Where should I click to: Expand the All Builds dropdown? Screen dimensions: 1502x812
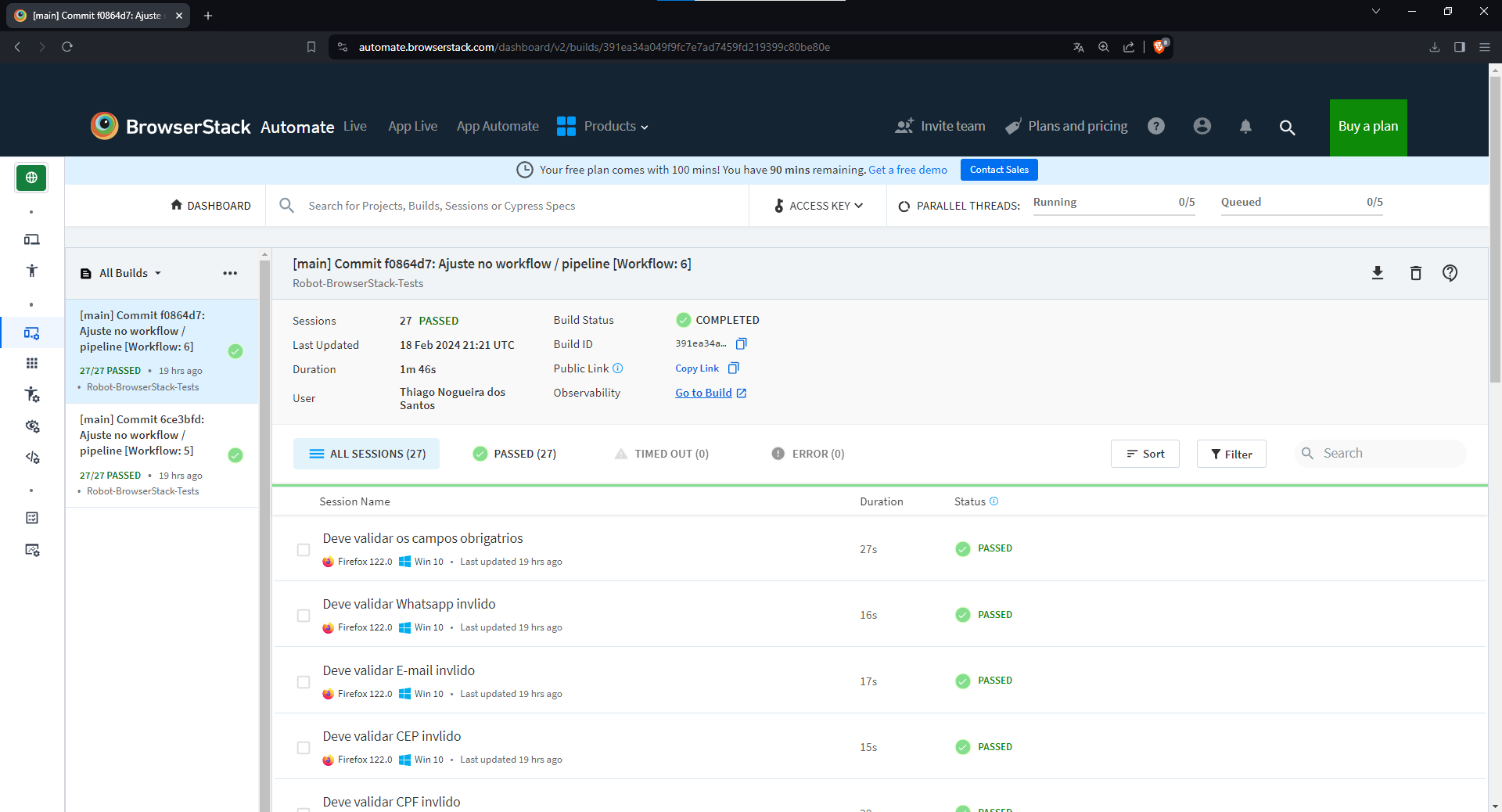(x=121, y=273)
